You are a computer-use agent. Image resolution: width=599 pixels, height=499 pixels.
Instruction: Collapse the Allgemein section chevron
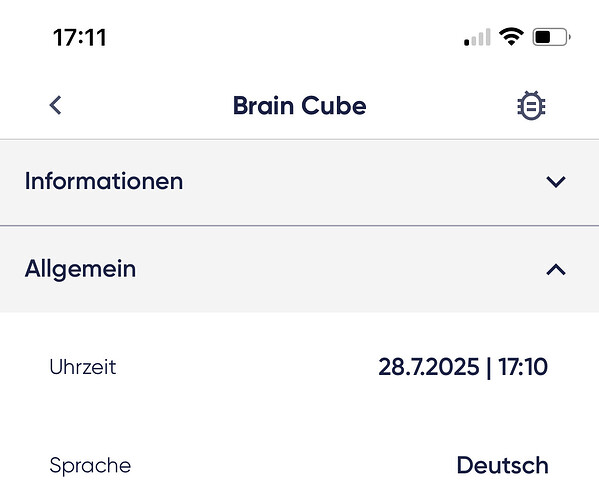pyautogui.click(x=556, y=270)
